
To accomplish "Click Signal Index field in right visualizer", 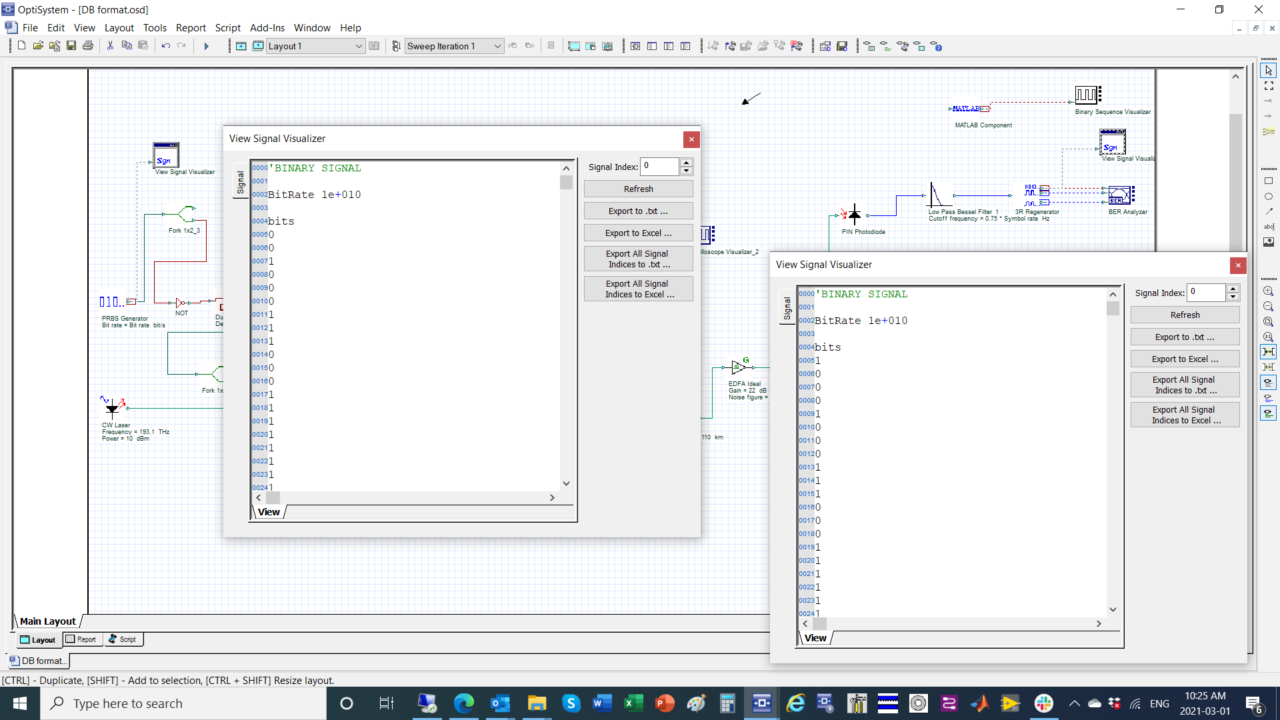I will pos(1204,293).
